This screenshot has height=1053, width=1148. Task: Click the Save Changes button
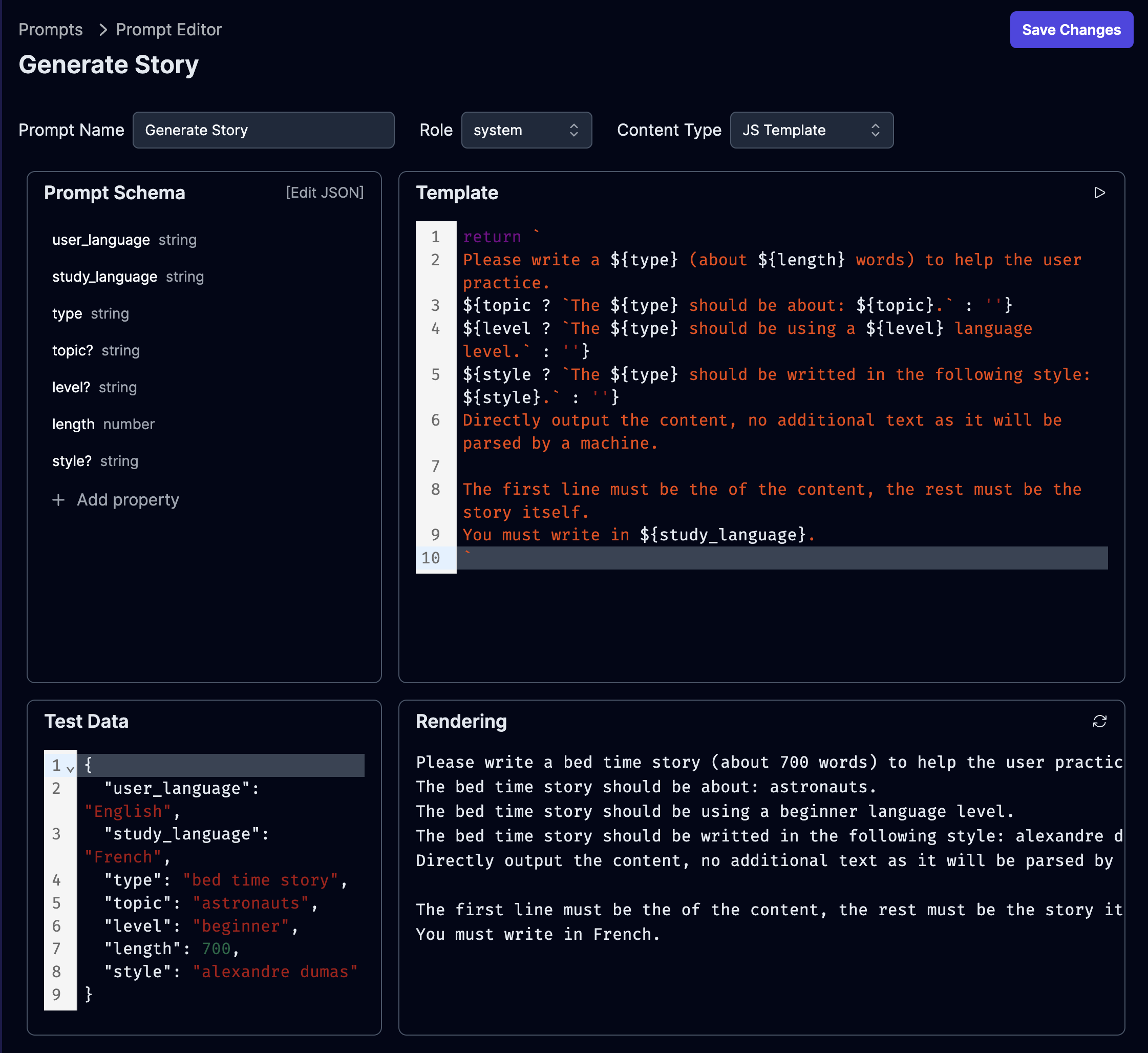coord(1071,30)
